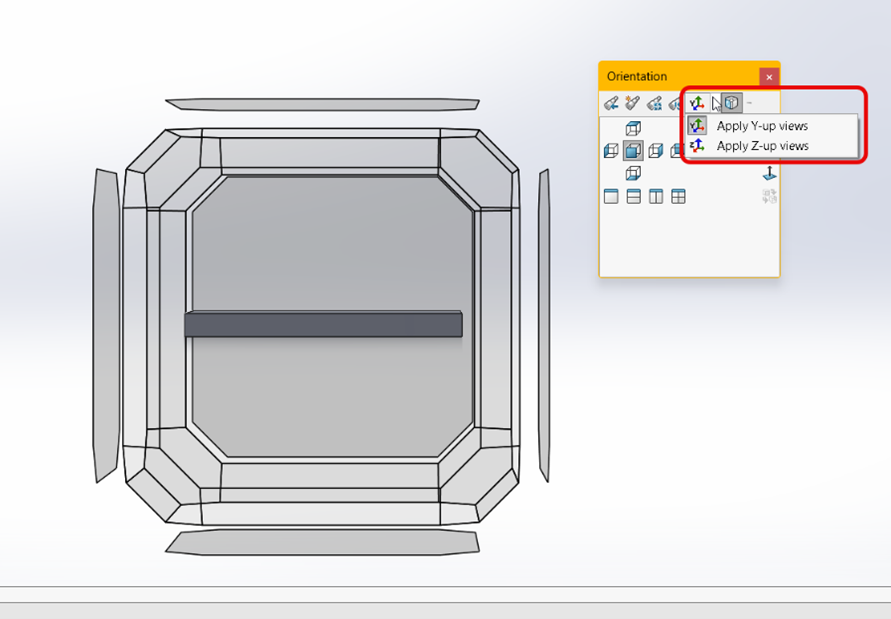Switch to Two View Horizontal layout
This screenshot has width=891, height=619.
point(634,197)
